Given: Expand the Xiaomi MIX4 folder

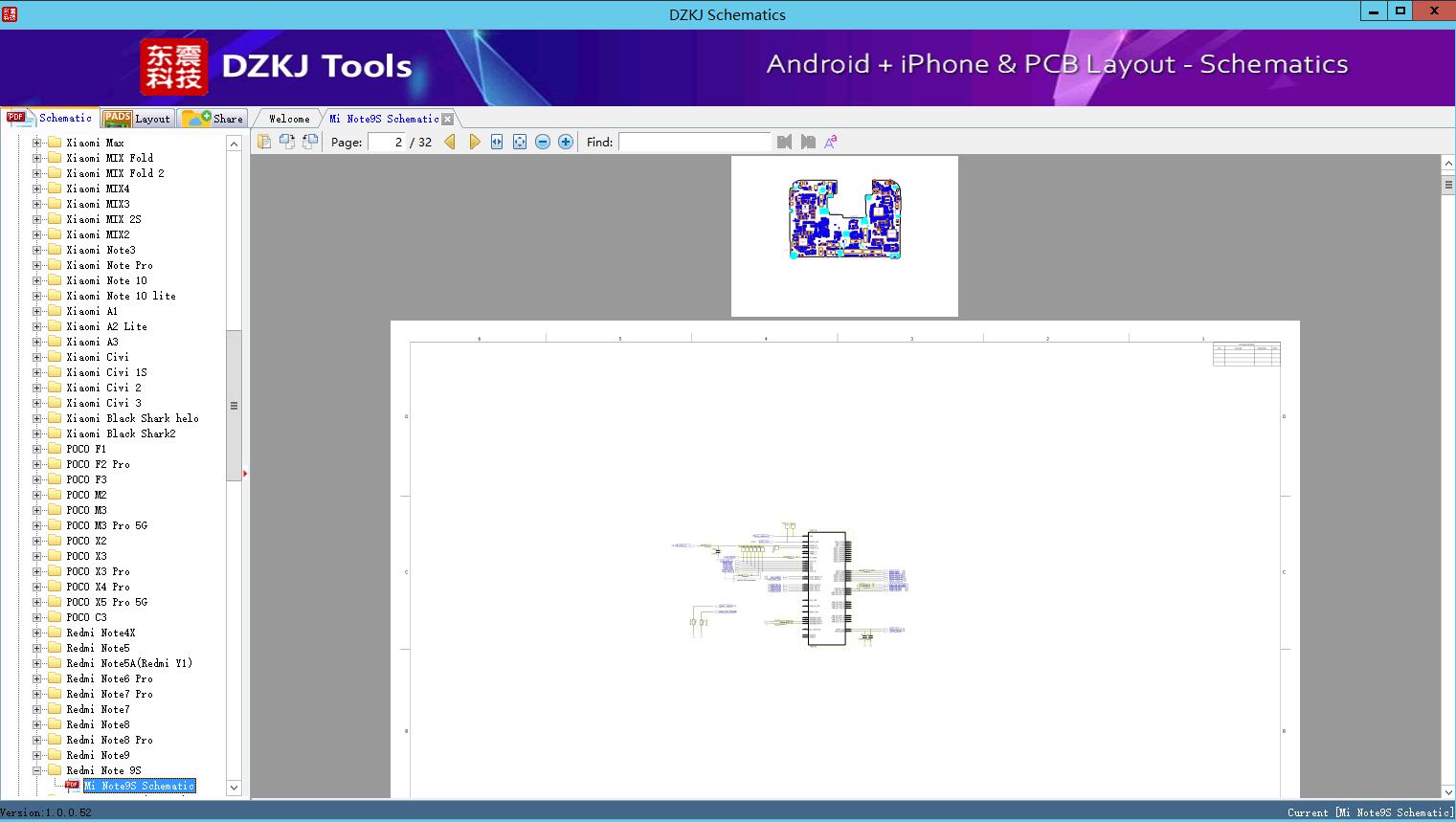Looking at the screenshot, I should tap(37, 189).
